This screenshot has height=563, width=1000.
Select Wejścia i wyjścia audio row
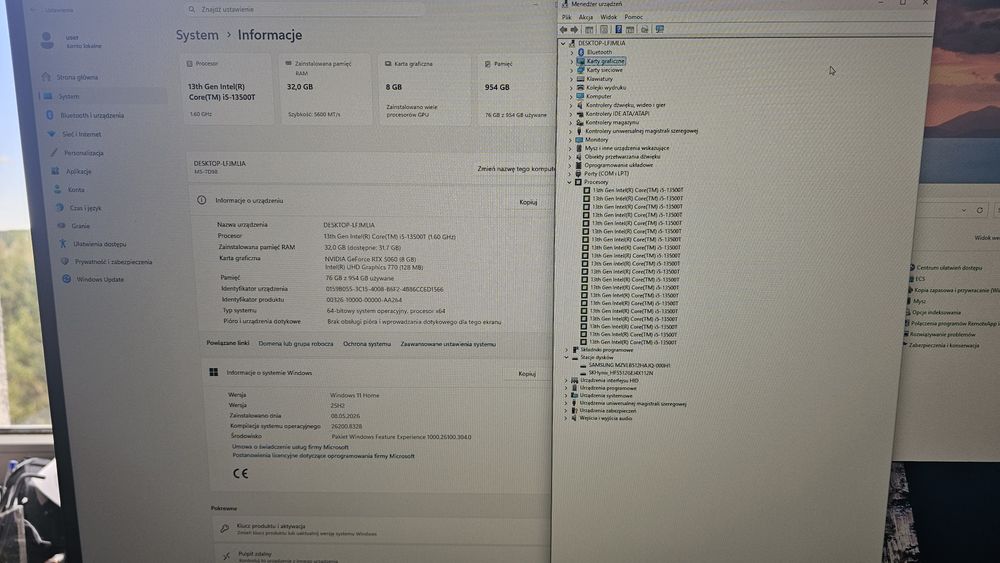[605, 418]
